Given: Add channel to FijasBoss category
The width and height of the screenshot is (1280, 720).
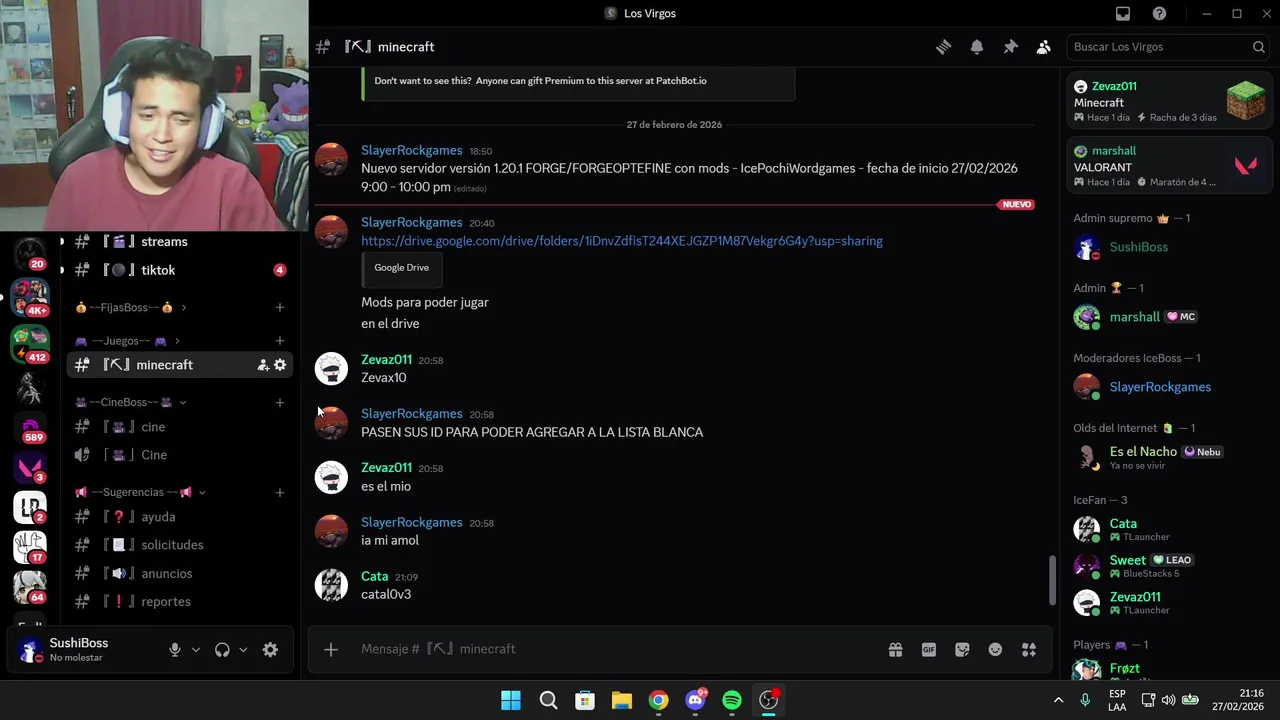Looking at the screenshot, I should click(280, 308).
